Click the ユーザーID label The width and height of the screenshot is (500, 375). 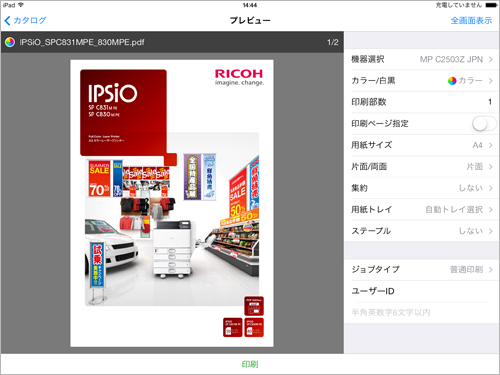(x=373, y=291)
